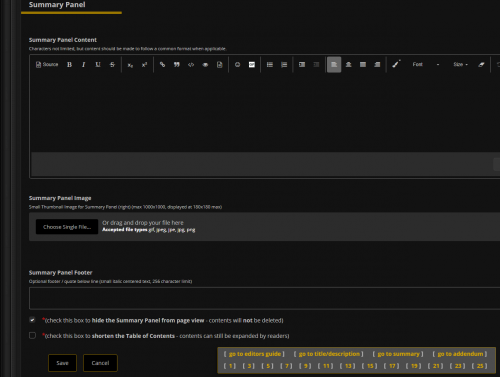The height and width of the screenshot is (377, 500).
Task: Follow the go to title/description link
Action: [x=329, y=354]
